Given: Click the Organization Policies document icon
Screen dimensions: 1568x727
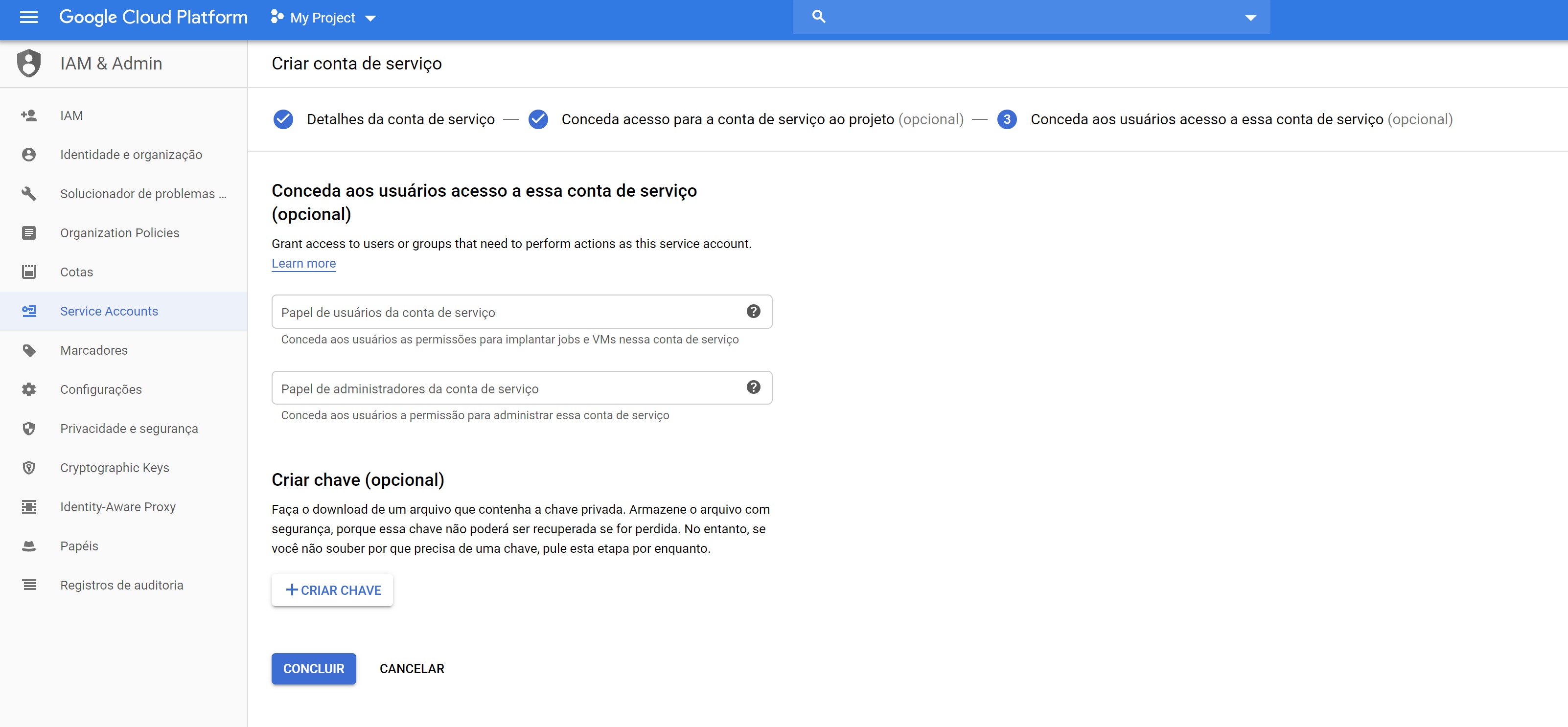Looking at the screenshot, I should click(28, 233).
